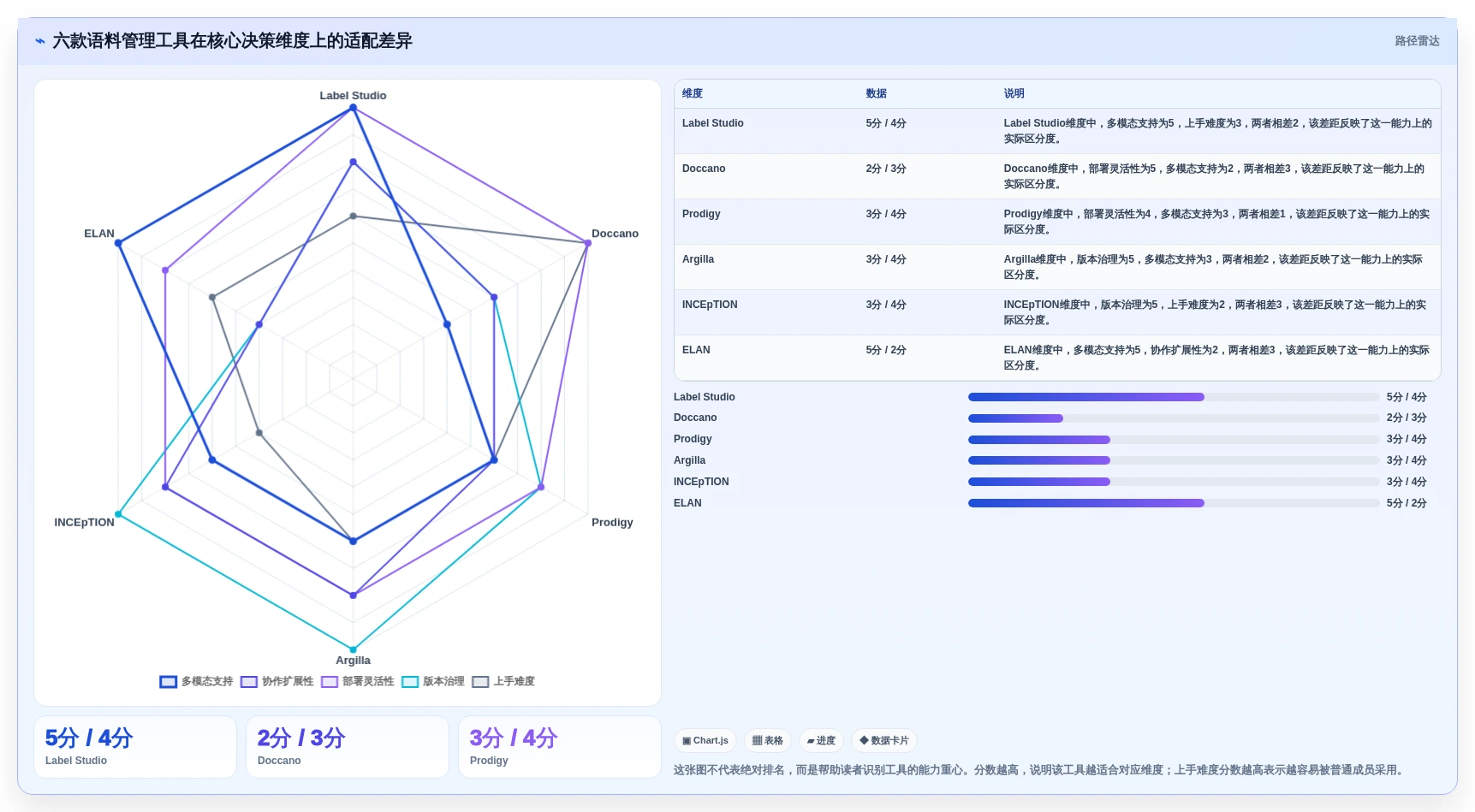Toggle the 版本治理 legend series
This screenshot has width=1475, height=812.
432,682
